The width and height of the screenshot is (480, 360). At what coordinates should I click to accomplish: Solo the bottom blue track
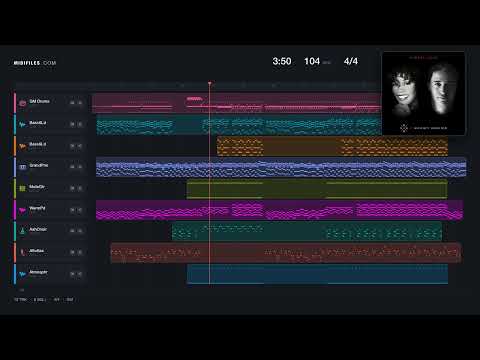click(80, 274)
